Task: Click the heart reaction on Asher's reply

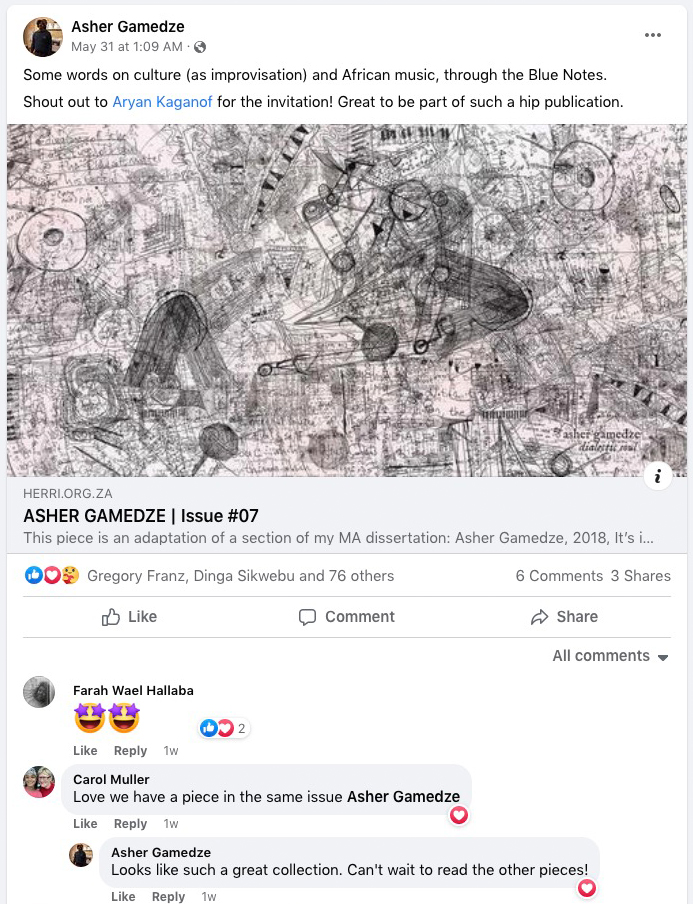Action: [587, 888]
